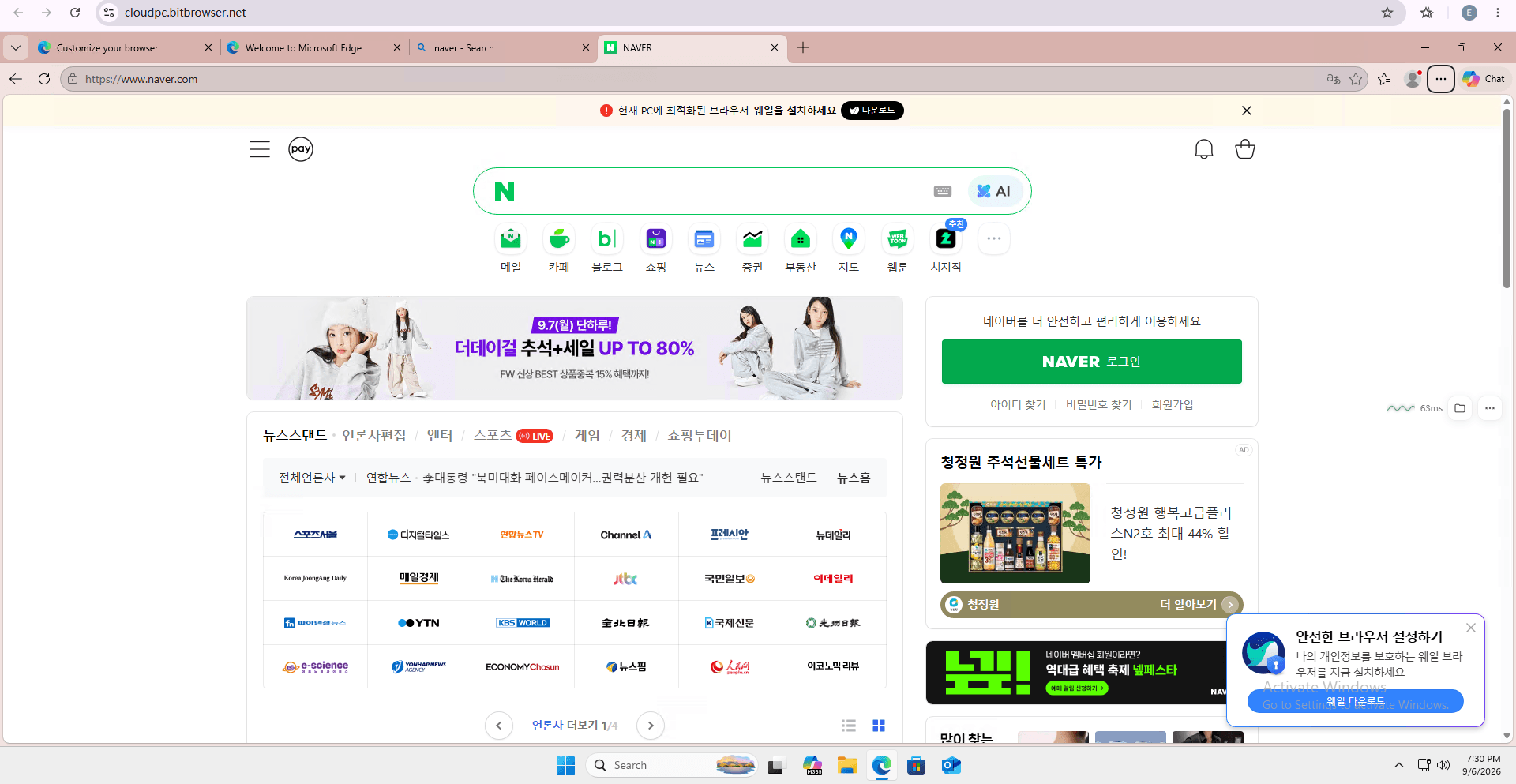Select the 엔터 tab
This screenshot has width=1516, height=784.
440,436
